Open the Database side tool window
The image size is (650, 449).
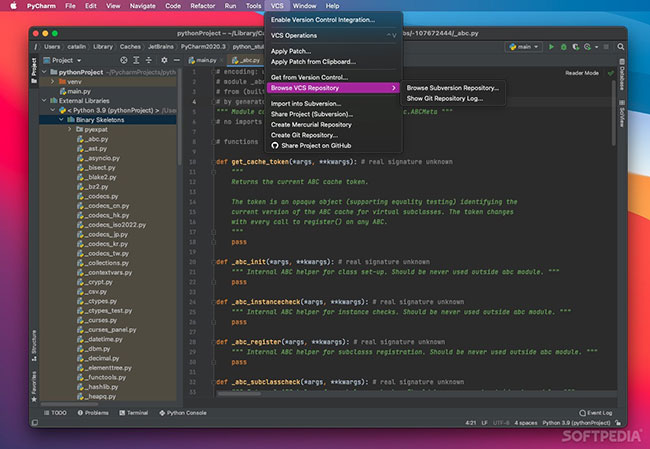pos(622,74)
